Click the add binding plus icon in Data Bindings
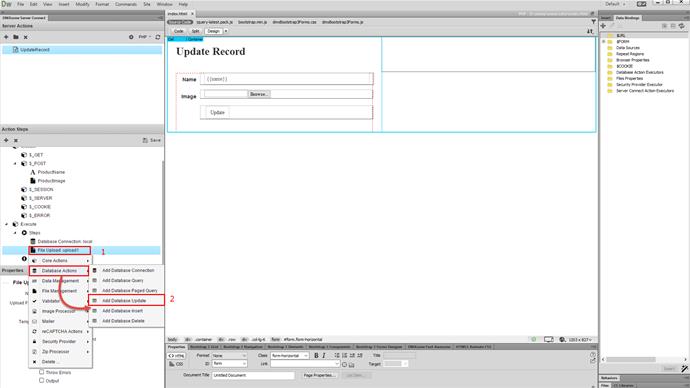690x388 pixels. (603, 26)
